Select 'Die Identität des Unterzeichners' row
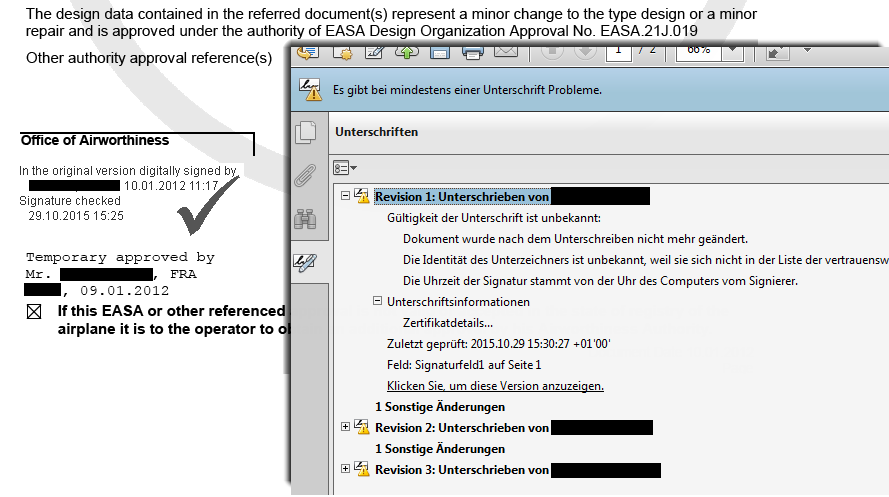This screenshot has width=889, height=497. click(645, 260)
